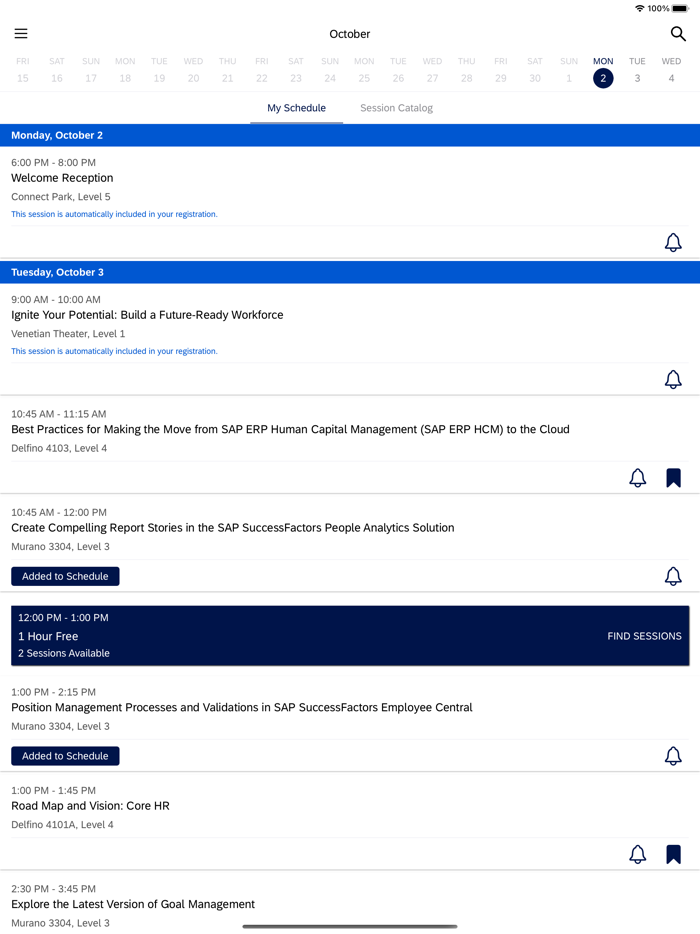Click Venetian Theater, Level 1 location
This screenshot has width=700, height=934.
point(68,334)
